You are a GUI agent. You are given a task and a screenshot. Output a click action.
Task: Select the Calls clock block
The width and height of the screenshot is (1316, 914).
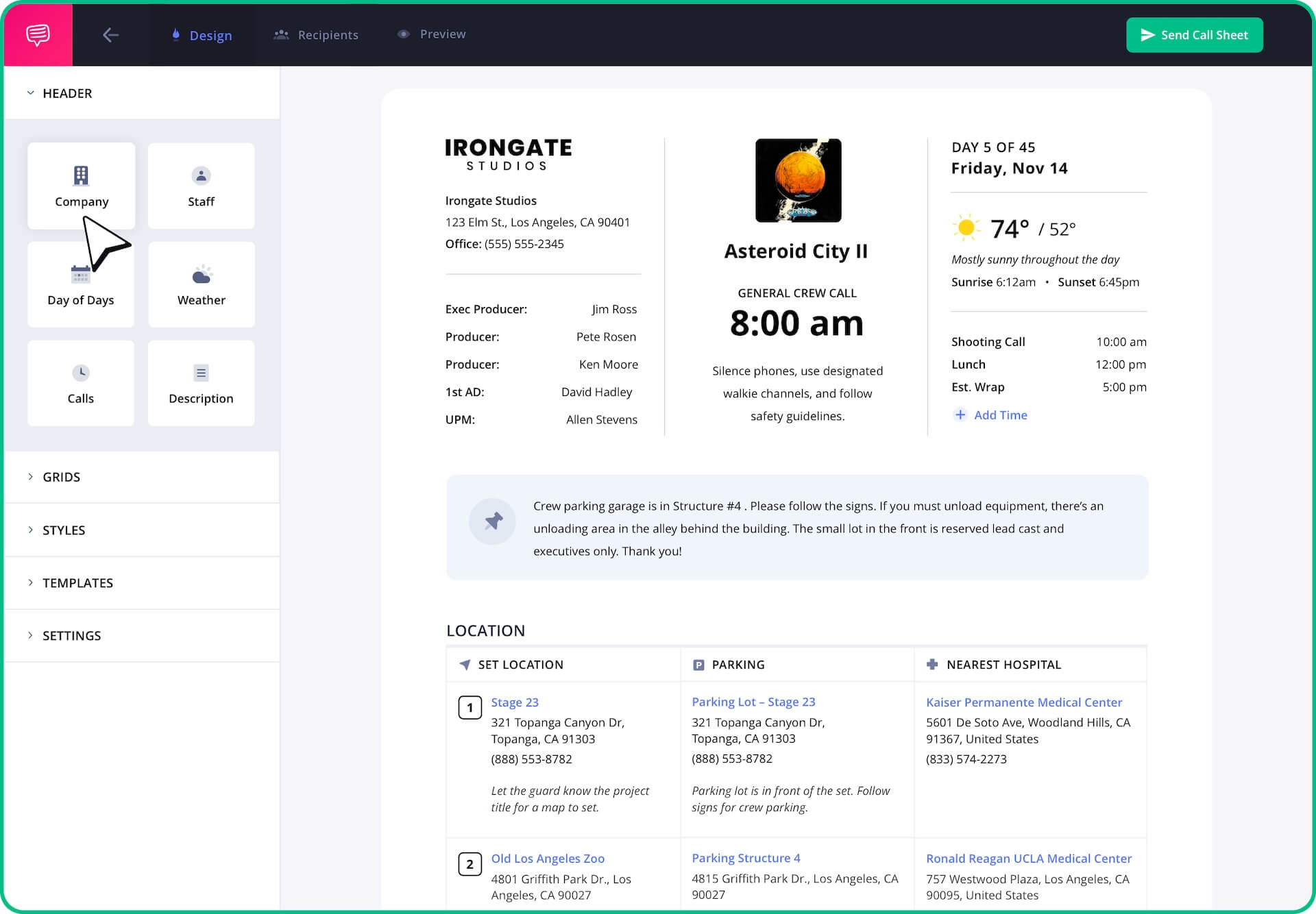[81, 383]
